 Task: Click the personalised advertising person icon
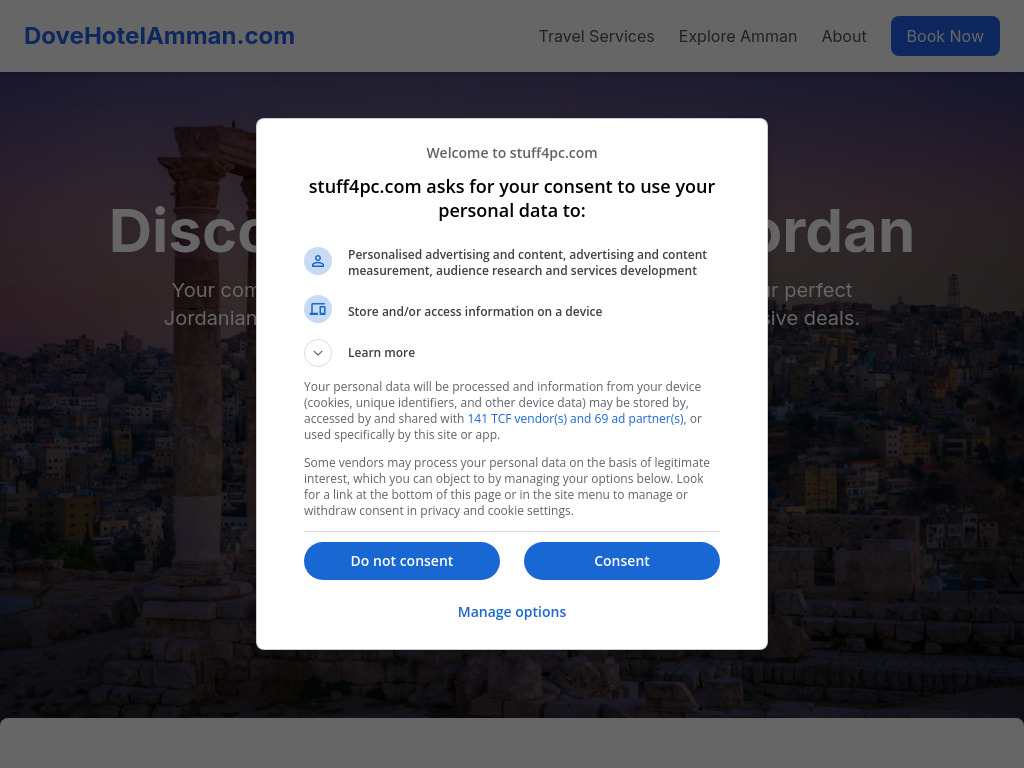tap(318, 261)
